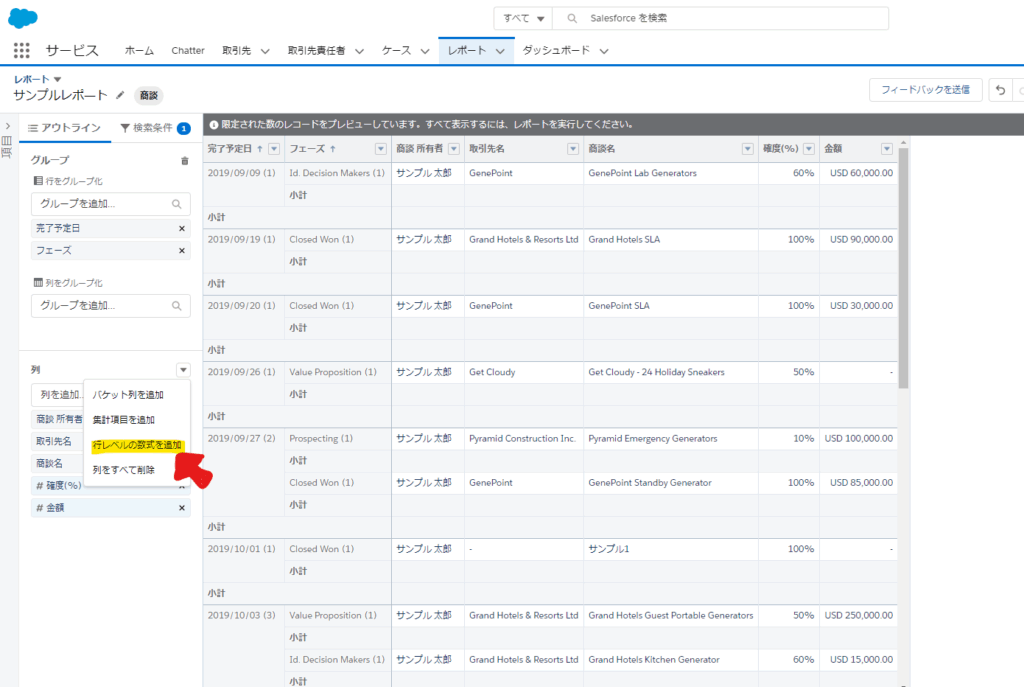Click sort arrow on 完了予定日 header
This screenshot has width=1024, height=687.
[260, 149]
